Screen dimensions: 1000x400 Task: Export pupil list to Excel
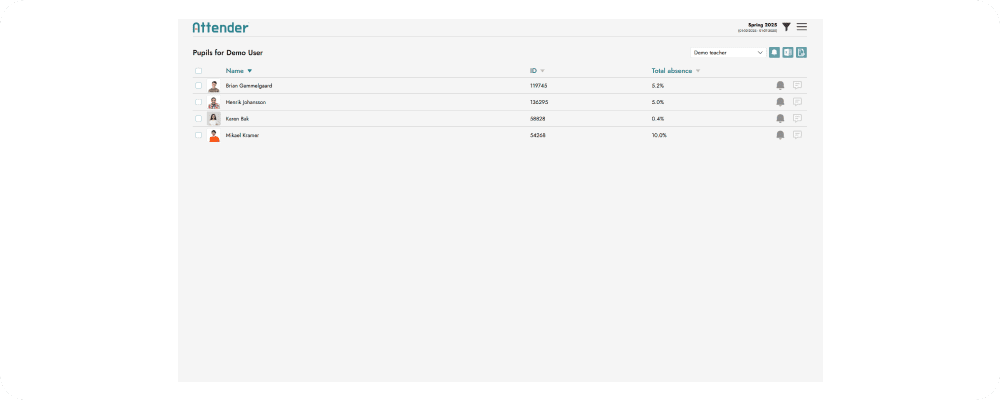click(788, 52)
